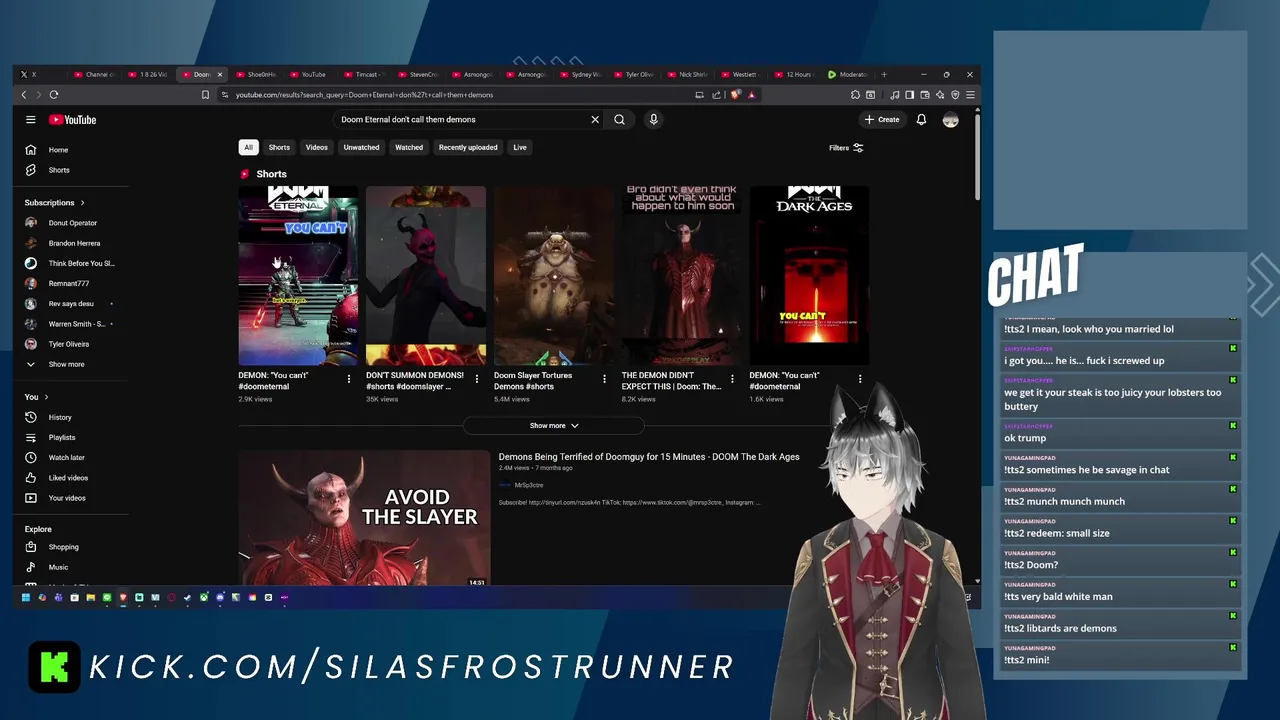The height and width of the screenshot is (720, 1280).
Task: Open options for 'THE DEMON DIDN'T EXPECT THIS' short
Action: pyautogui.click(x=732, y=379)
